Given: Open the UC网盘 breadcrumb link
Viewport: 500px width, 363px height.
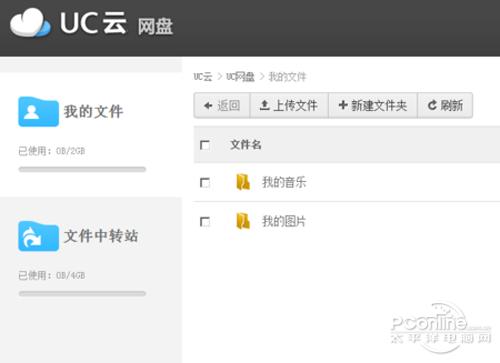Looking at the screenshot, I should point(240,77).
